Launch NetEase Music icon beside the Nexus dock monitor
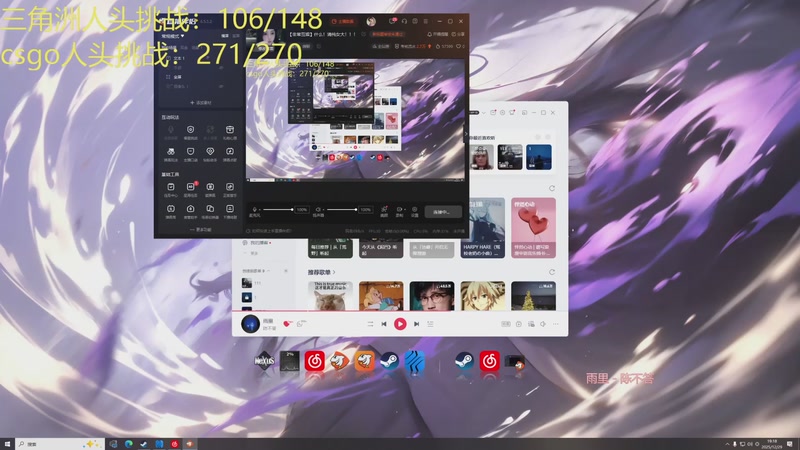Screen dimensions: 800x450 (x=314, y=361)
